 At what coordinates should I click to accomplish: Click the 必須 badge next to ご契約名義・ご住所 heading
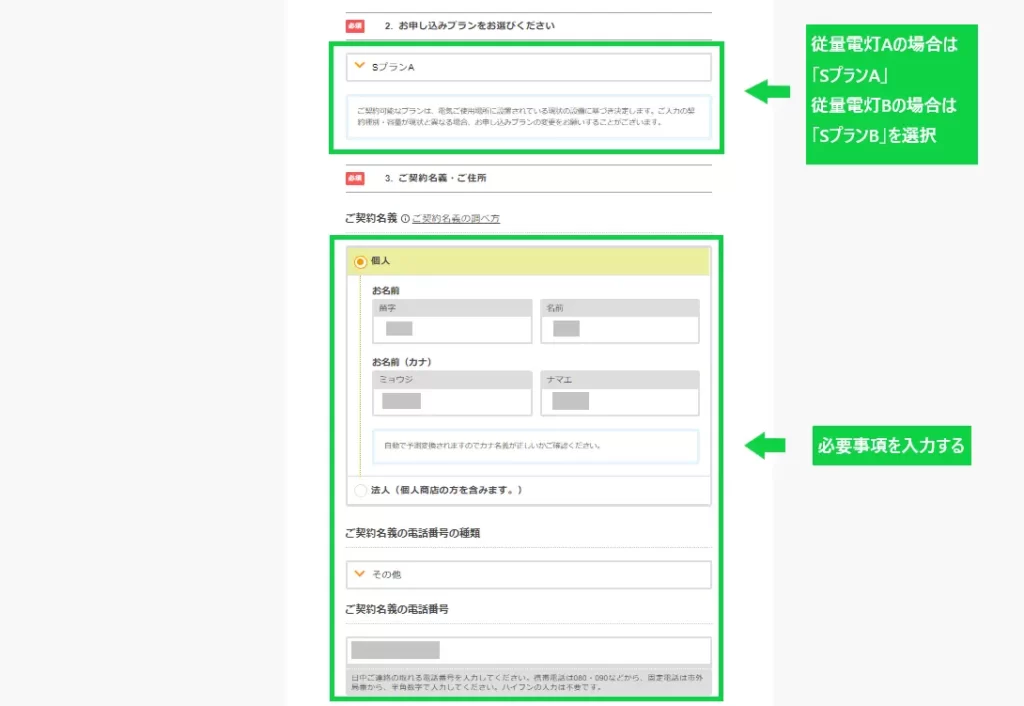pos(355,178)
